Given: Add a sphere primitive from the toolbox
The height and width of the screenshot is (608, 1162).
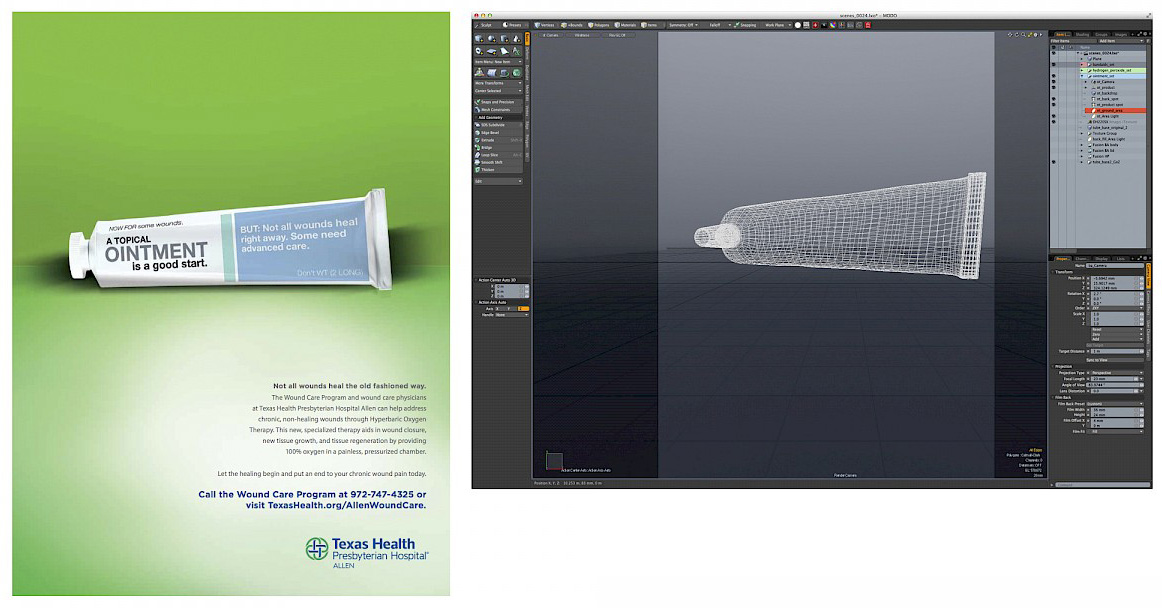Looking at the screenshot, I should click(x=492, y=39).
